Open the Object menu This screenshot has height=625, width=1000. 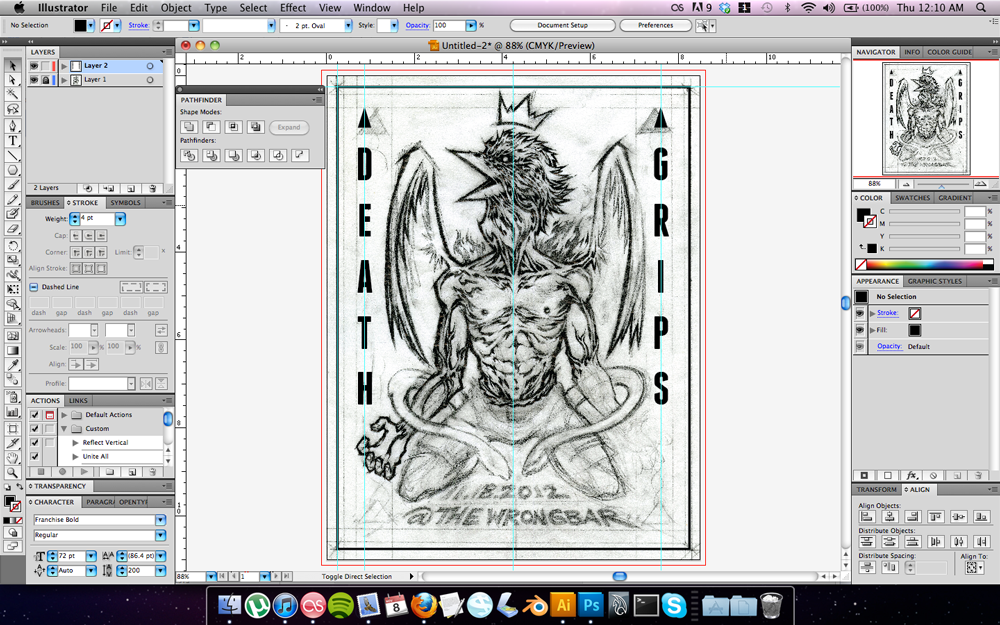[176, 8]
